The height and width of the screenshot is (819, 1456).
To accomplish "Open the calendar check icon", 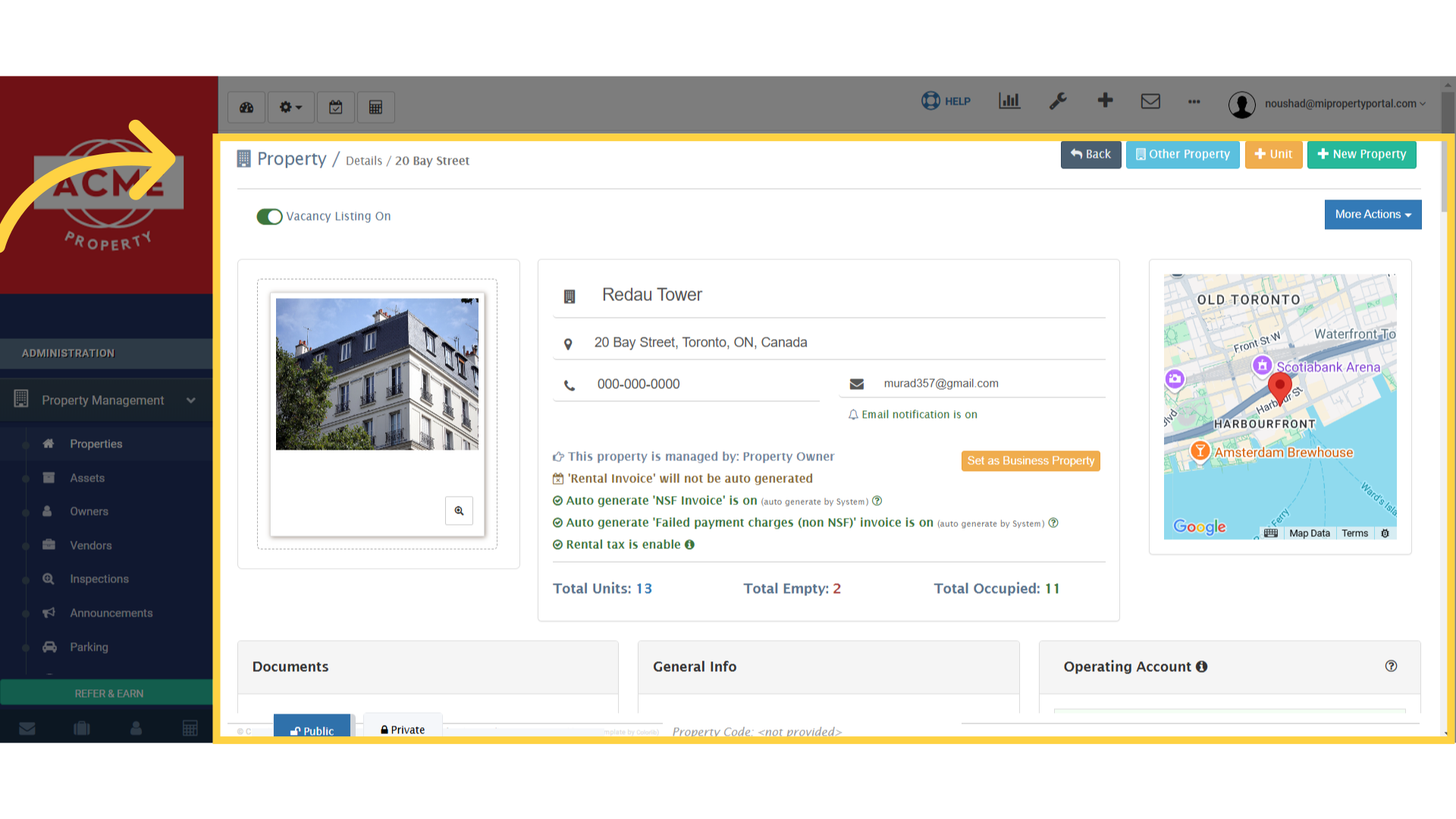I will click(x=335, y=108).
